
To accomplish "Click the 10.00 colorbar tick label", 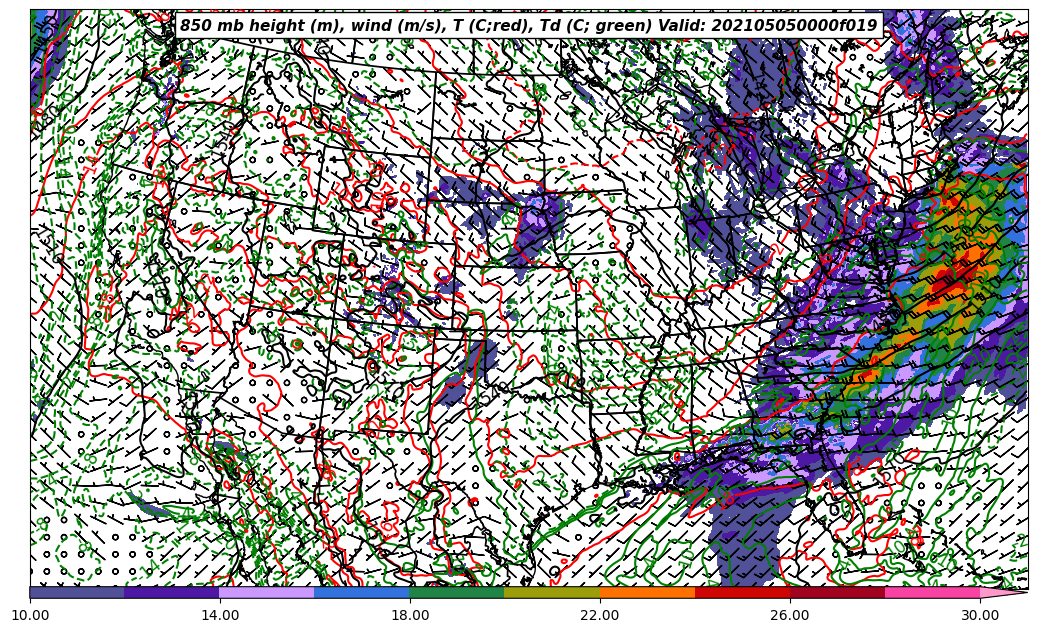I will click(30, 615).
